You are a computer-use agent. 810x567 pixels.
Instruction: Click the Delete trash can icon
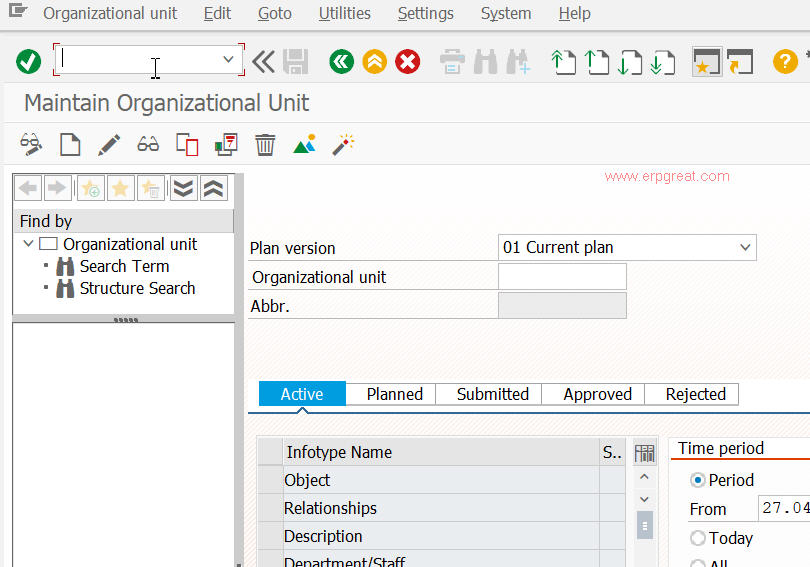[x=265, y=145]
